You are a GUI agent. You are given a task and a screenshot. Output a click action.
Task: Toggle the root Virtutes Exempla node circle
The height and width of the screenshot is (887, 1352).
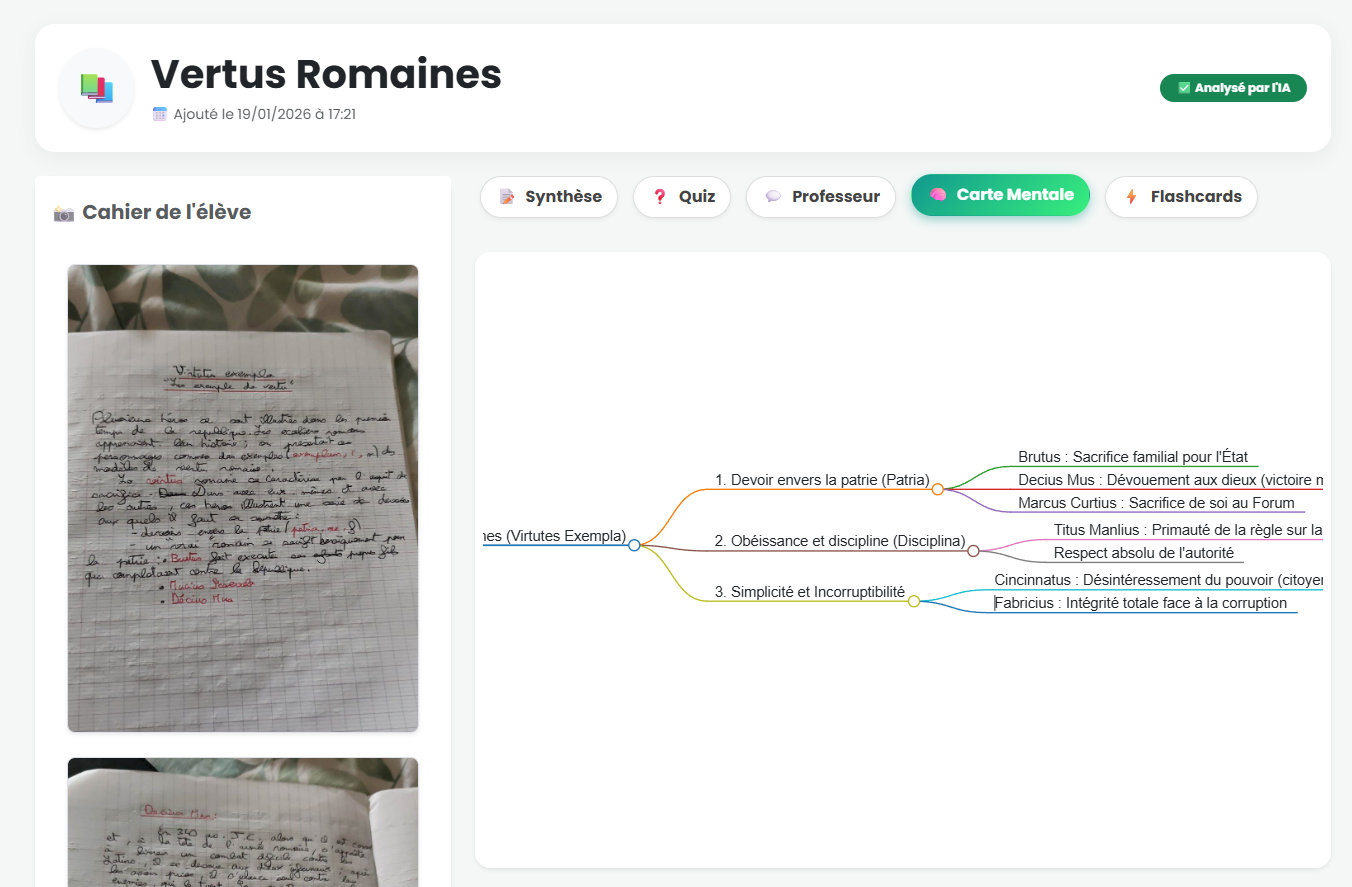[x=634, y=546]
